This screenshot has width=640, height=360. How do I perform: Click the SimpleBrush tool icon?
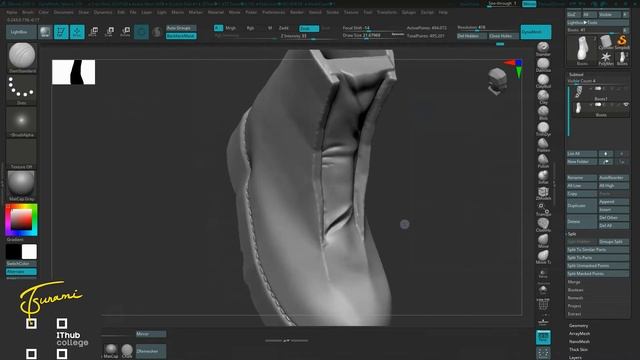tap(622, 42)
